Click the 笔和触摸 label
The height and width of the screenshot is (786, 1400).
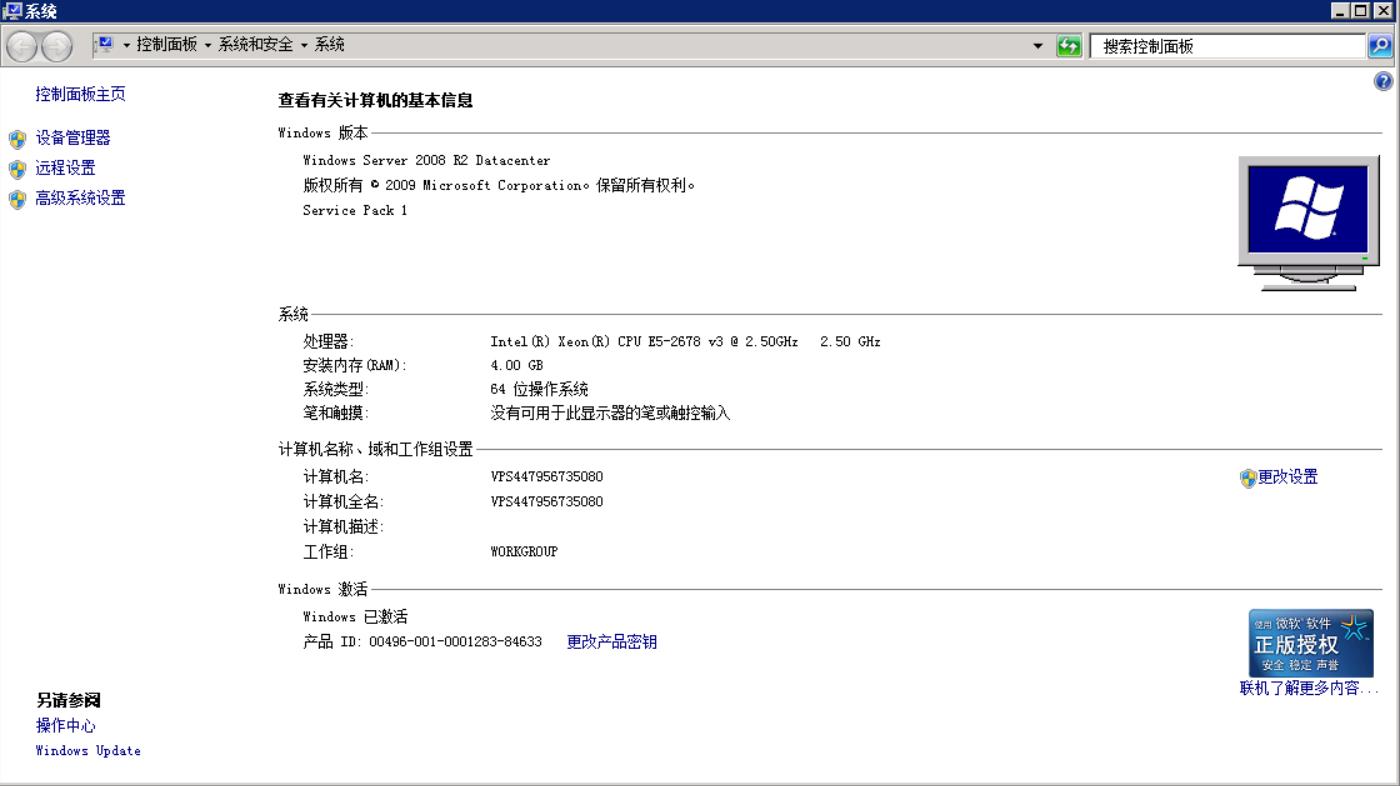pos(335,413)
